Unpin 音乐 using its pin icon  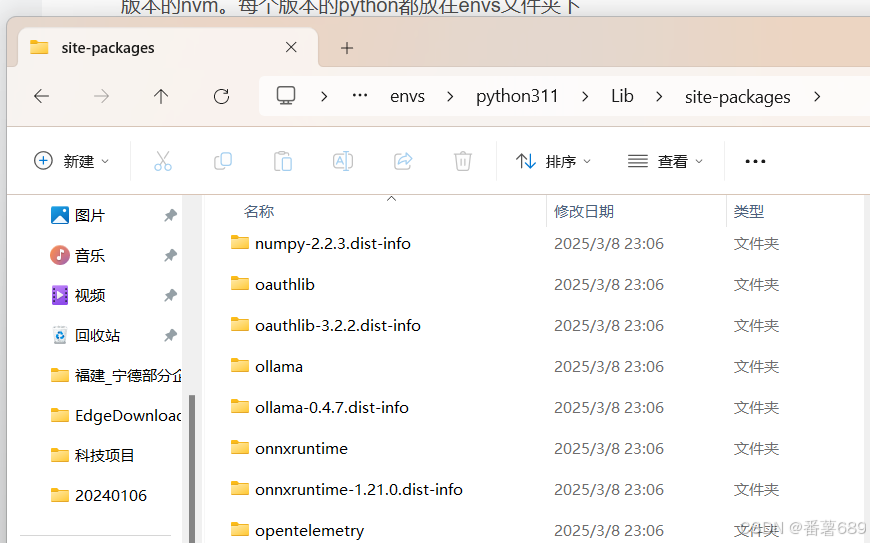(170, 256)
